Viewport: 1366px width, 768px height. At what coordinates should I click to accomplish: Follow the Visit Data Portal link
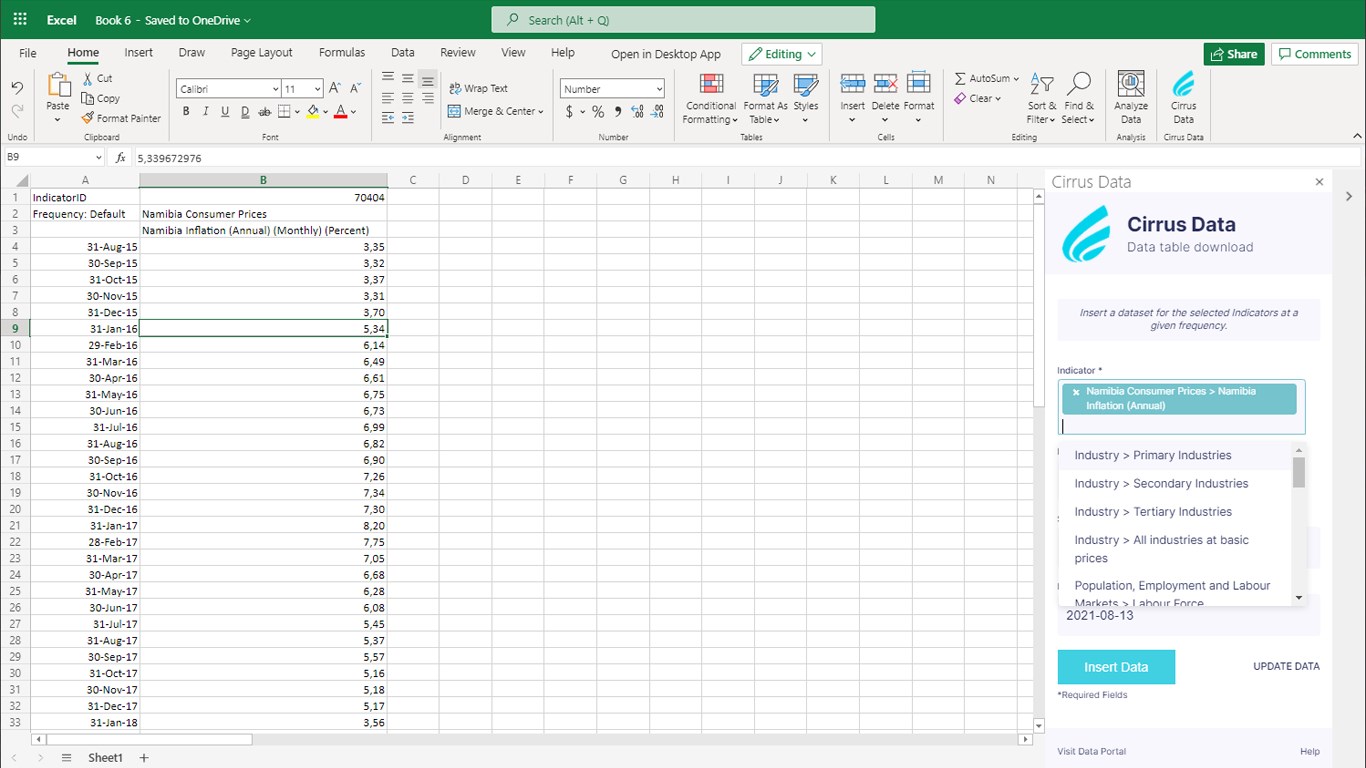click(x=1091, y=751)
